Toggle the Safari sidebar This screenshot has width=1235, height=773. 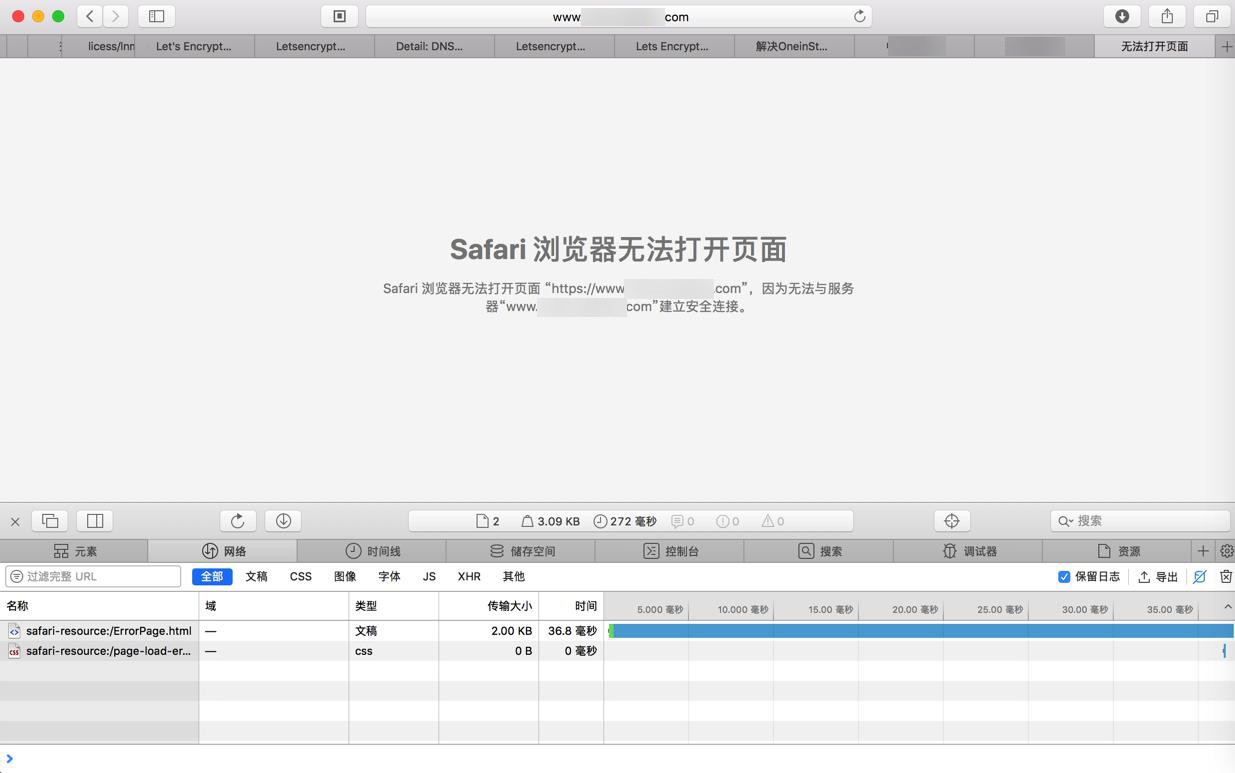(x=156, y=16)
